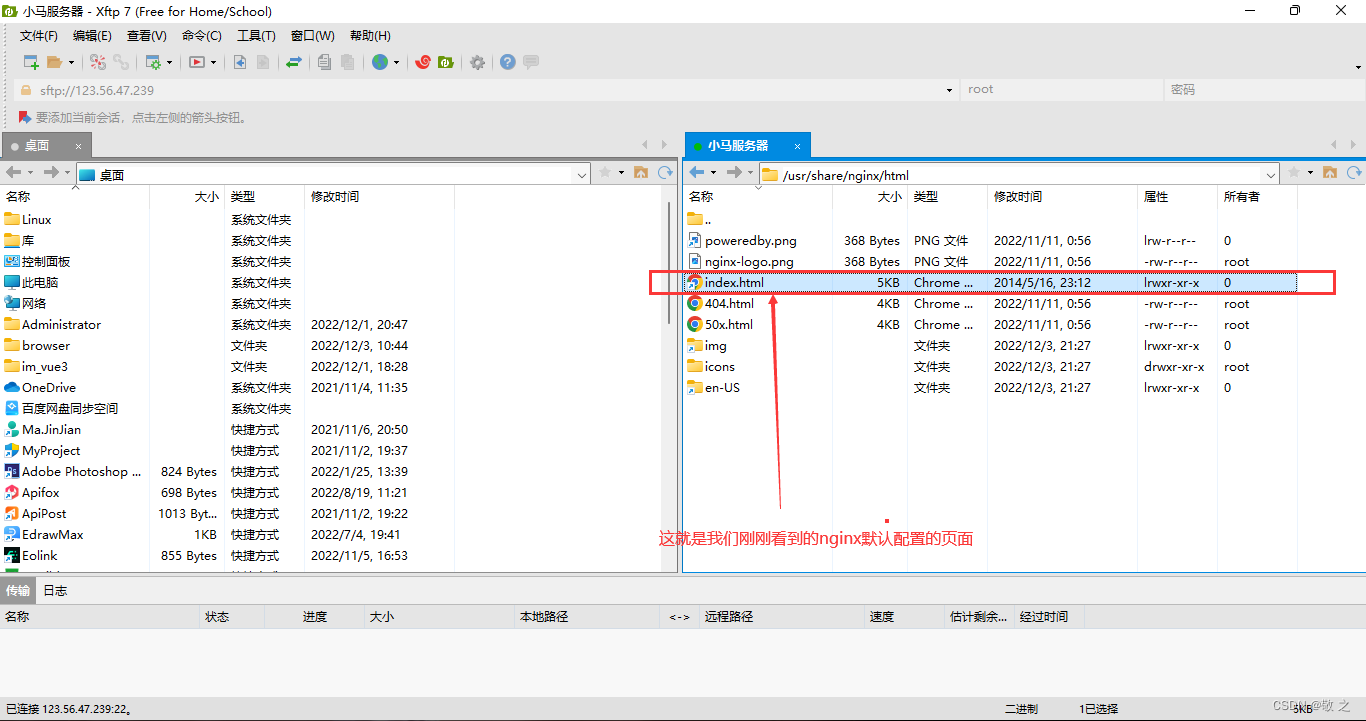The image size is (1366, 721).
Task: Sort remote files by 属性 column
Action: point(1177,197)
